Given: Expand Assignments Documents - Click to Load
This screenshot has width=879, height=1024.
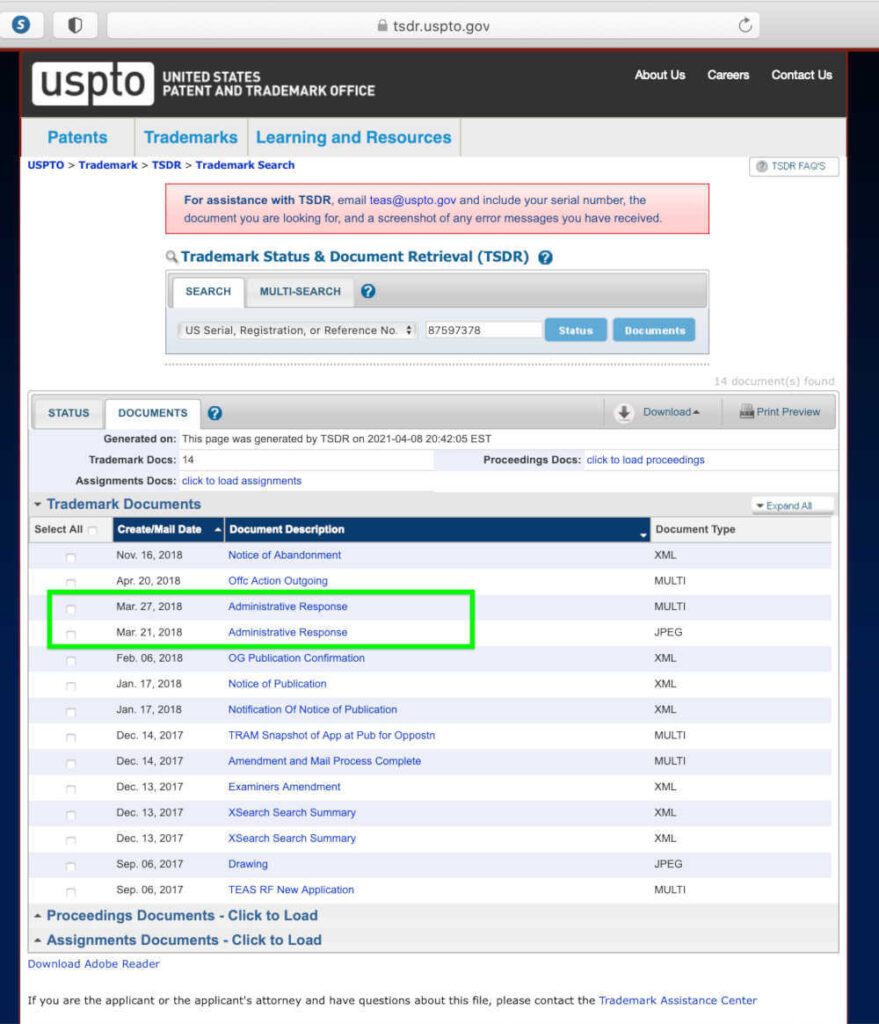Looking at the screenshot, I should pyautogui.click(x=184, y=940).
